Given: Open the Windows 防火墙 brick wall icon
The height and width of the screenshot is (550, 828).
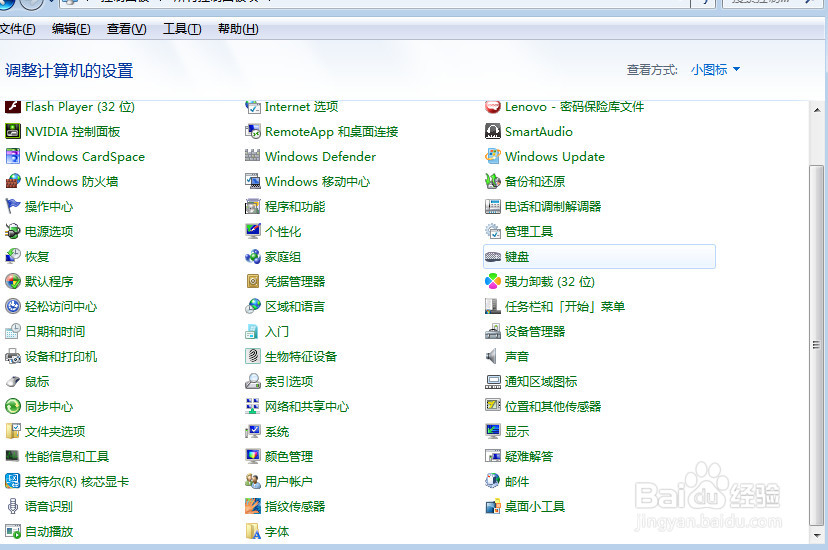Looking at the screenshot, I should pos(13,181).
